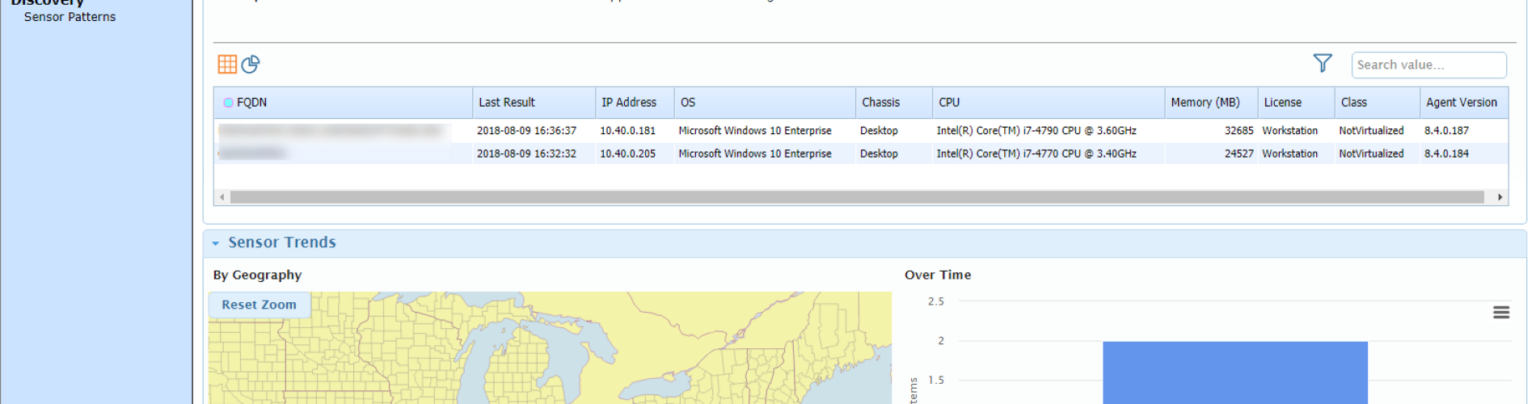Image resolution: width=1536 pixels, height=404 pixels.
Task: Open the chart hamburger menu icon
Action: [1500, 312]
